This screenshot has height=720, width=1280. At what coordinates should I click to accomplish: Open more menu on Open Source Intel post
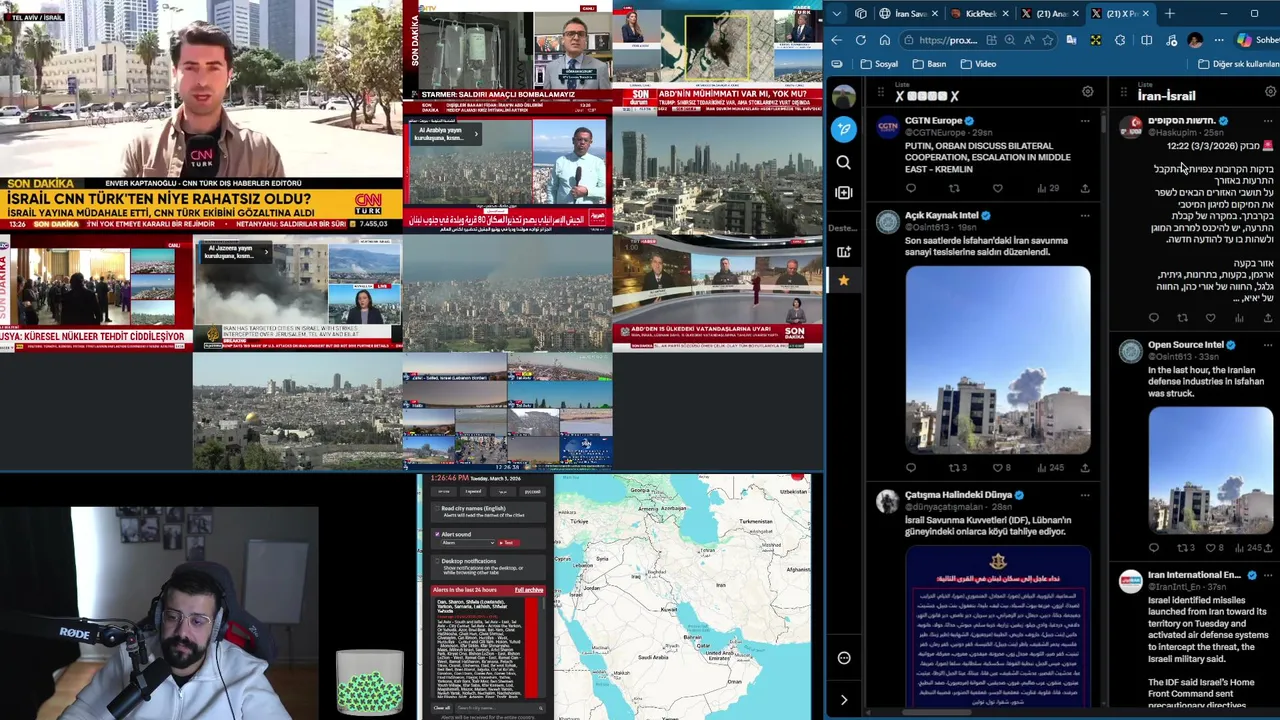tap(1268, 345)
